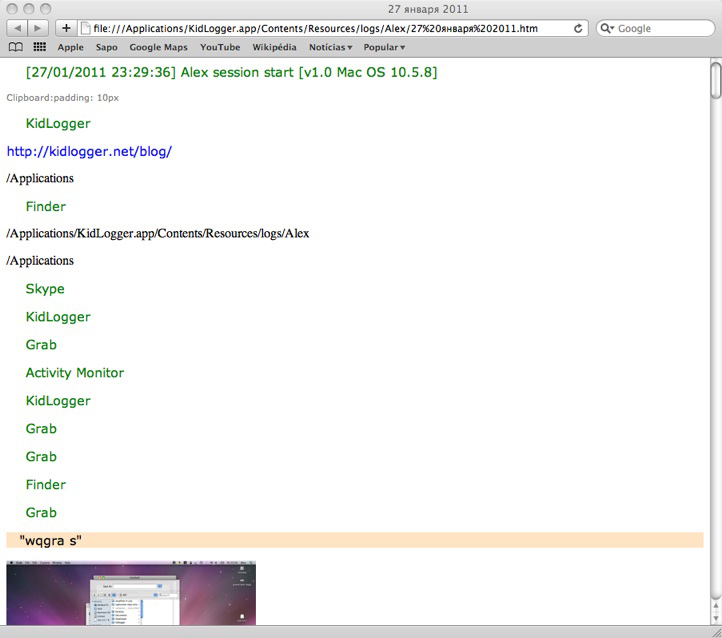Open the bookmarks book icon
This screenshot has width=722, height=638.
tap(16, 47)
